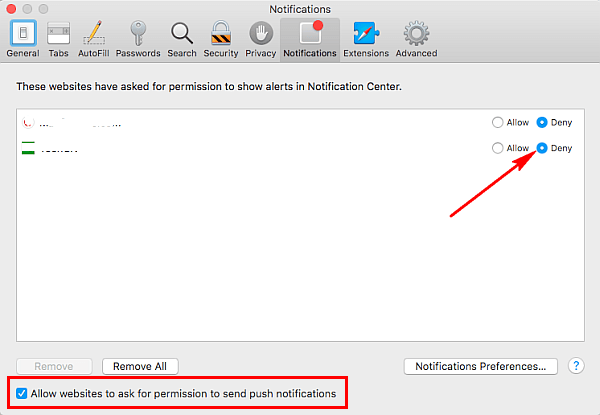Open the Privacy preferences pane
The width and height of the screenshot is (600, 415).
pyautogui.click(x=261, y=39)
